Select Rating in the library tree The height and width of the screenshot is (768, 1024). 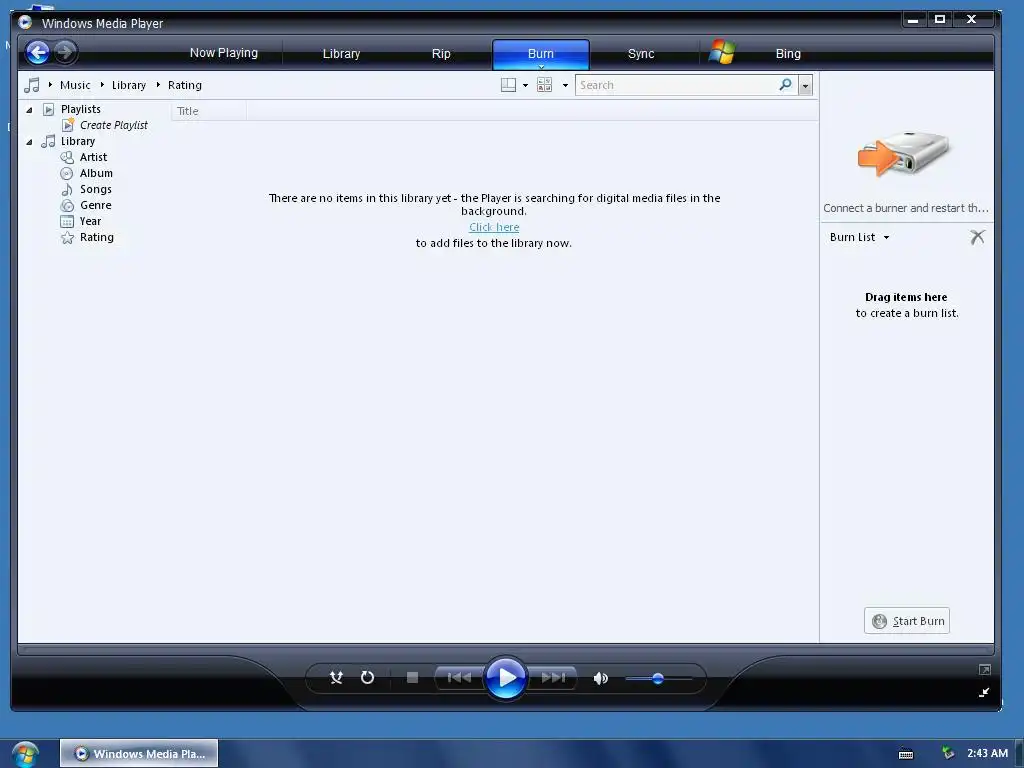click(x=97, y=237)
